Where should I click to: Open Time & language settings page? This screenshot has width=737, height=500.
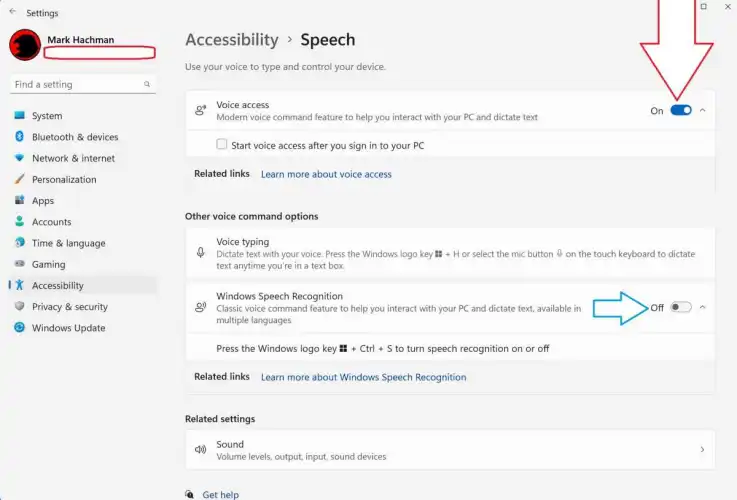point(68,243)
